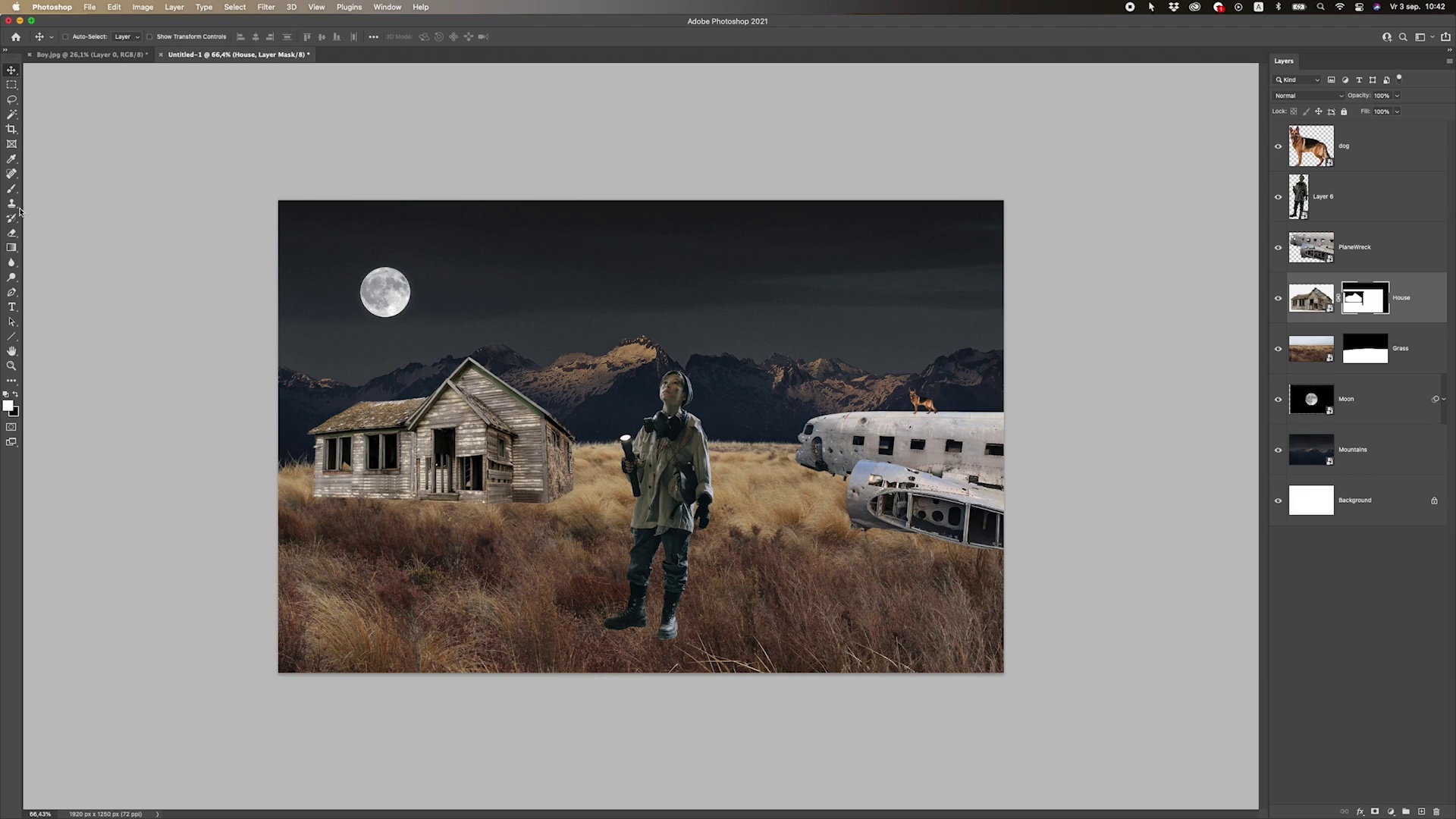The image size is (1456, 819).
Task: Select the Gradient tool
Action: point(11,247)
